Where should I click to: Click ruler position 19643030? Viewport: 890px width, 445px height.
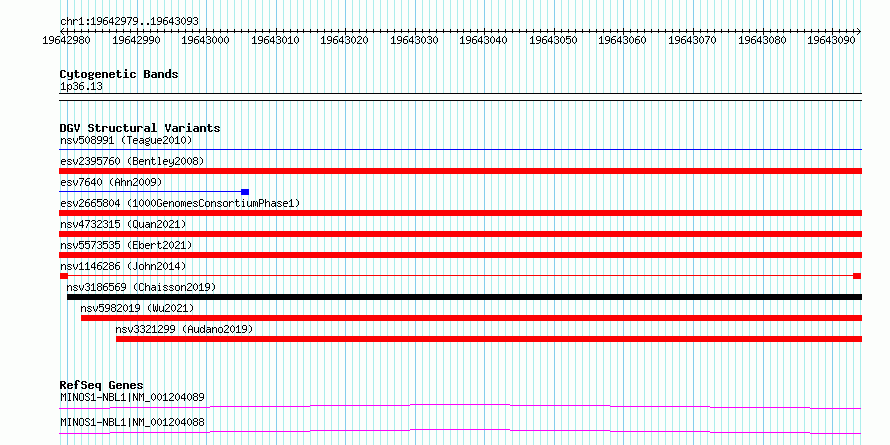point(414,40)
